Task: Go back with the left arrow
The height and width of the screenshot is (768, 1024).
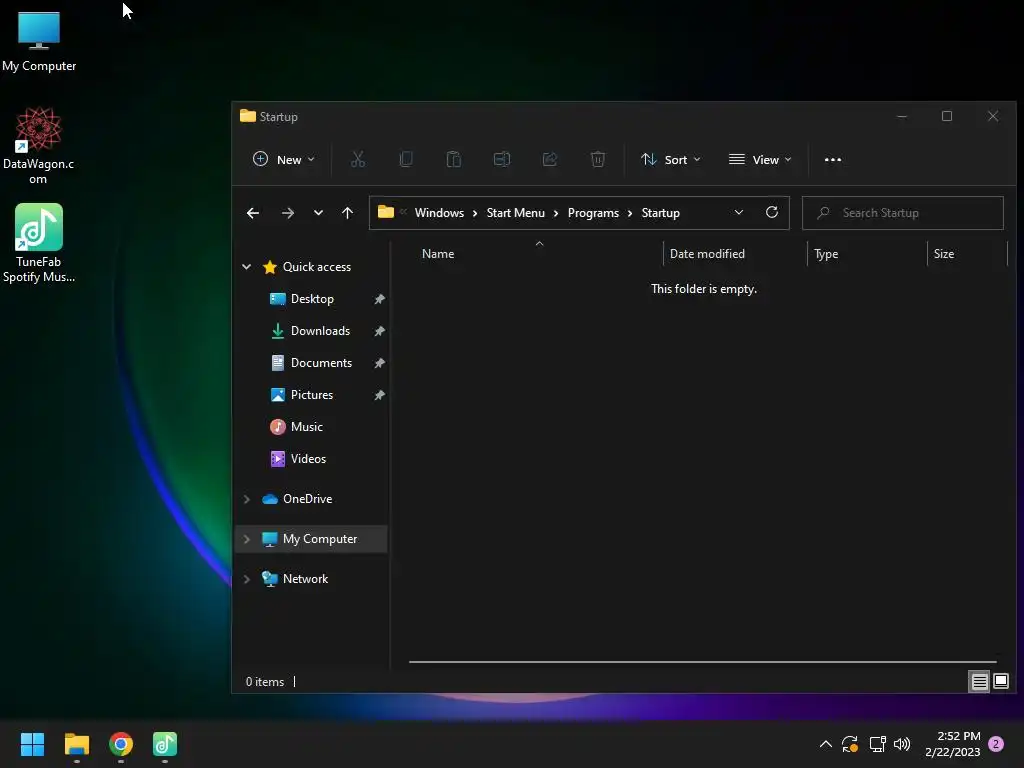Action: coord(253,213)
